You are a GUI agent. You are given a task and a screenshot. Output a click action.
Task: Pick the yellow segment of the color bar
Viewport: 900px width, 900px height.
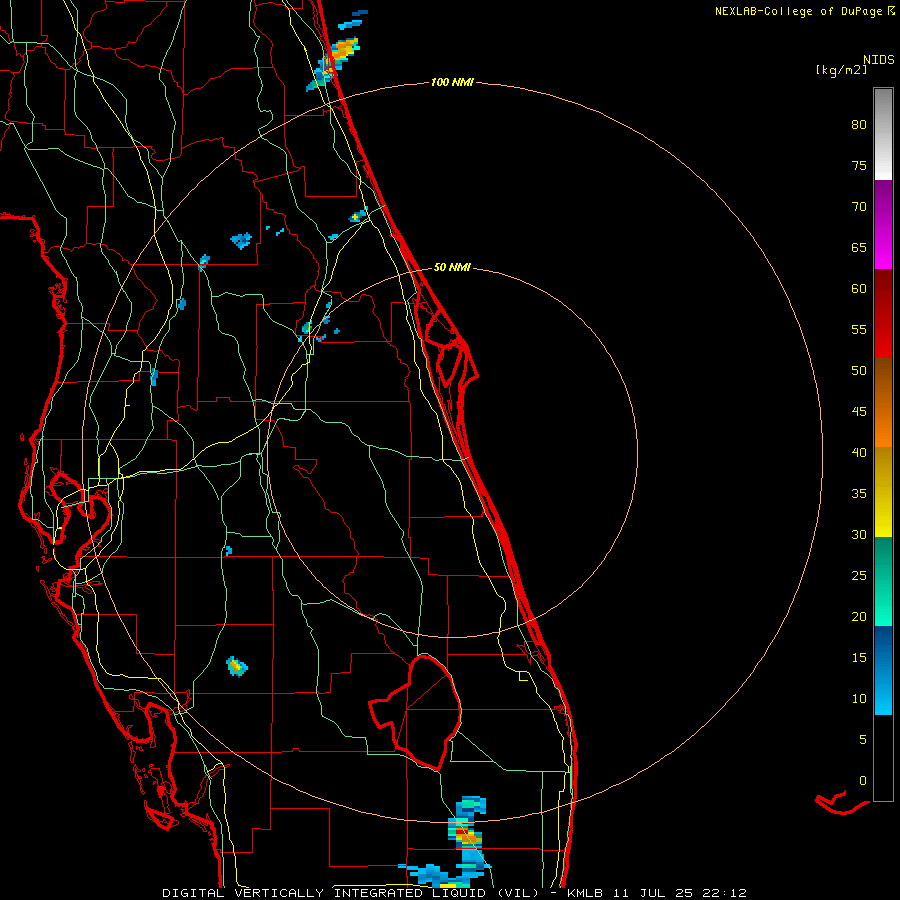point(883,492)
